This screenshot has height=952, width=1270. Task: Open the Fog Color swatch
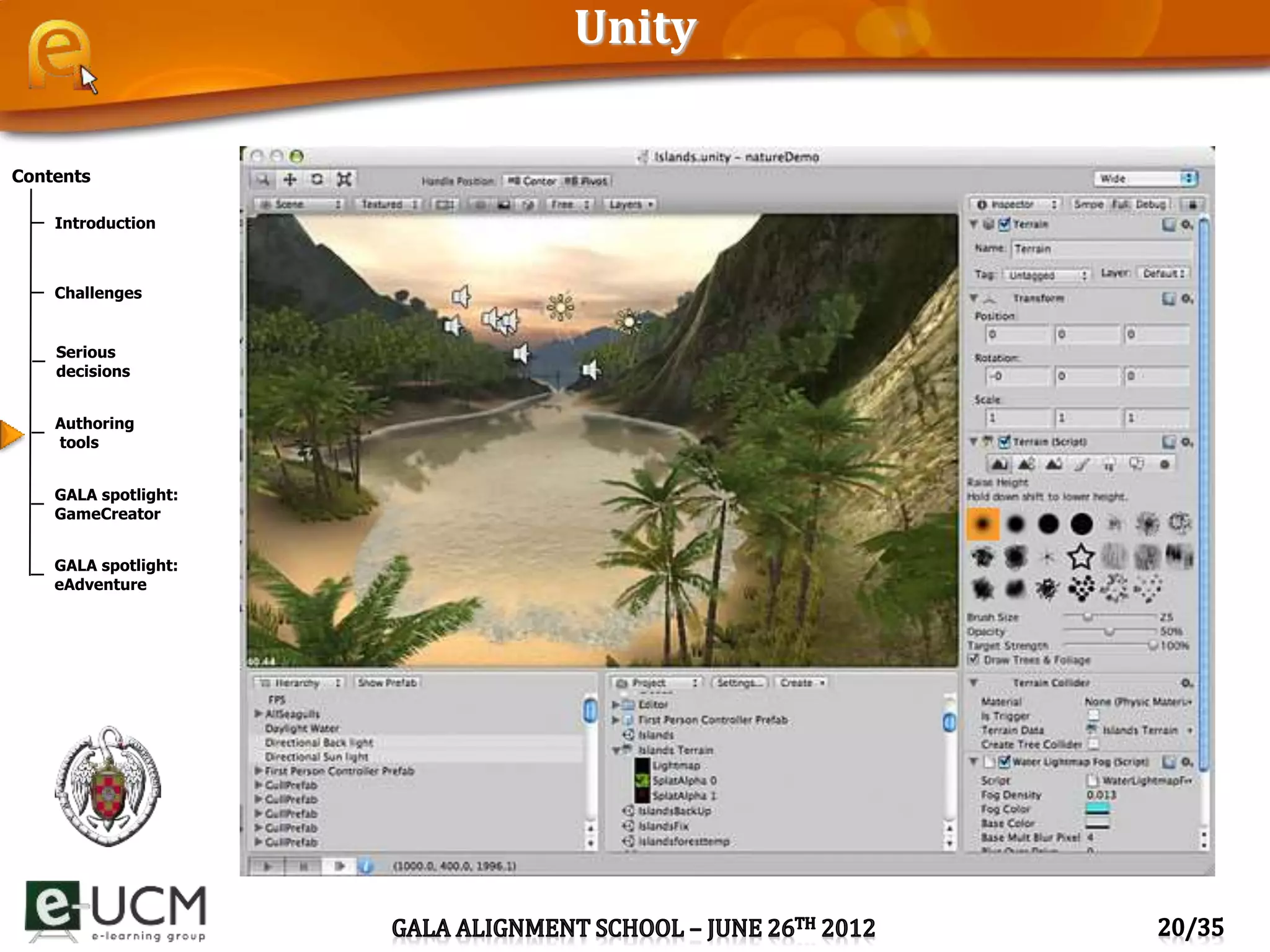coord(1098,808)
